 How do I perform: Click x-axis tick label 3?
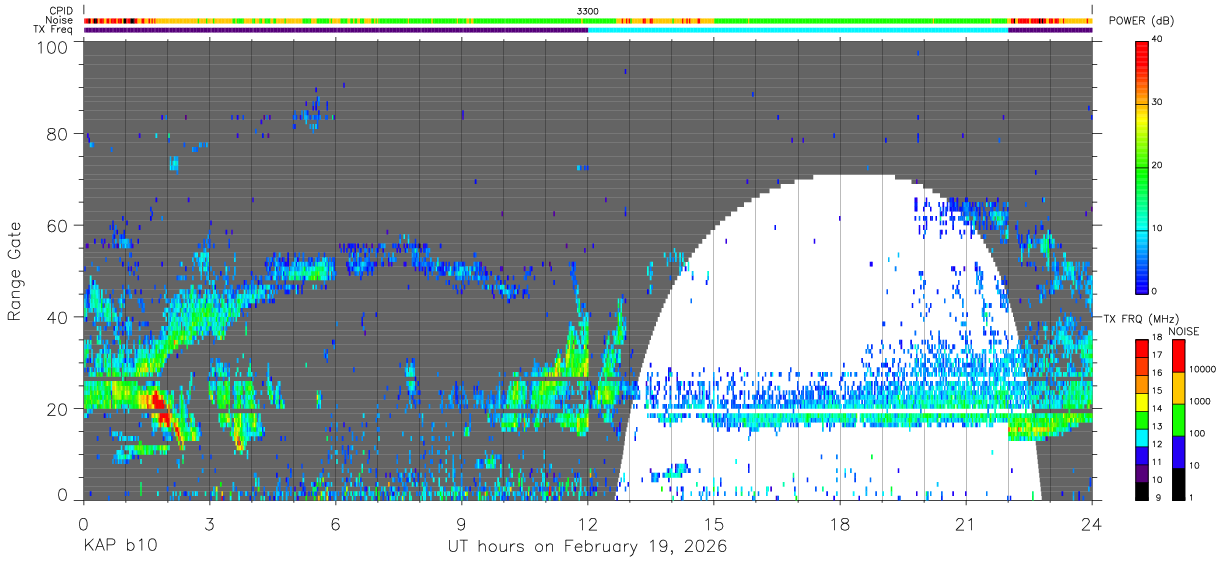209,523
